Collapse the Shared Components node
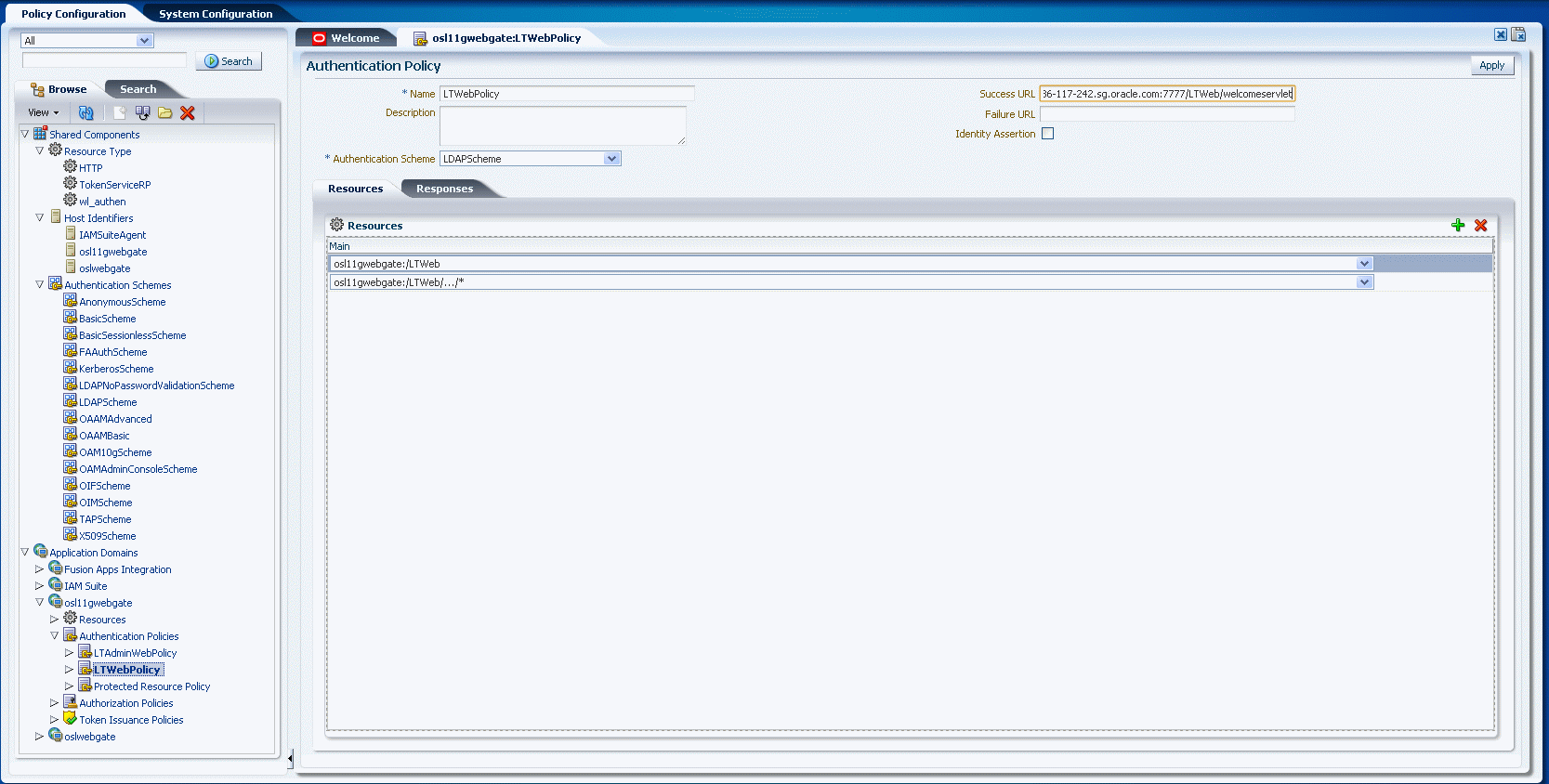This screenshot has width=1549, height=784. point(25,134)
